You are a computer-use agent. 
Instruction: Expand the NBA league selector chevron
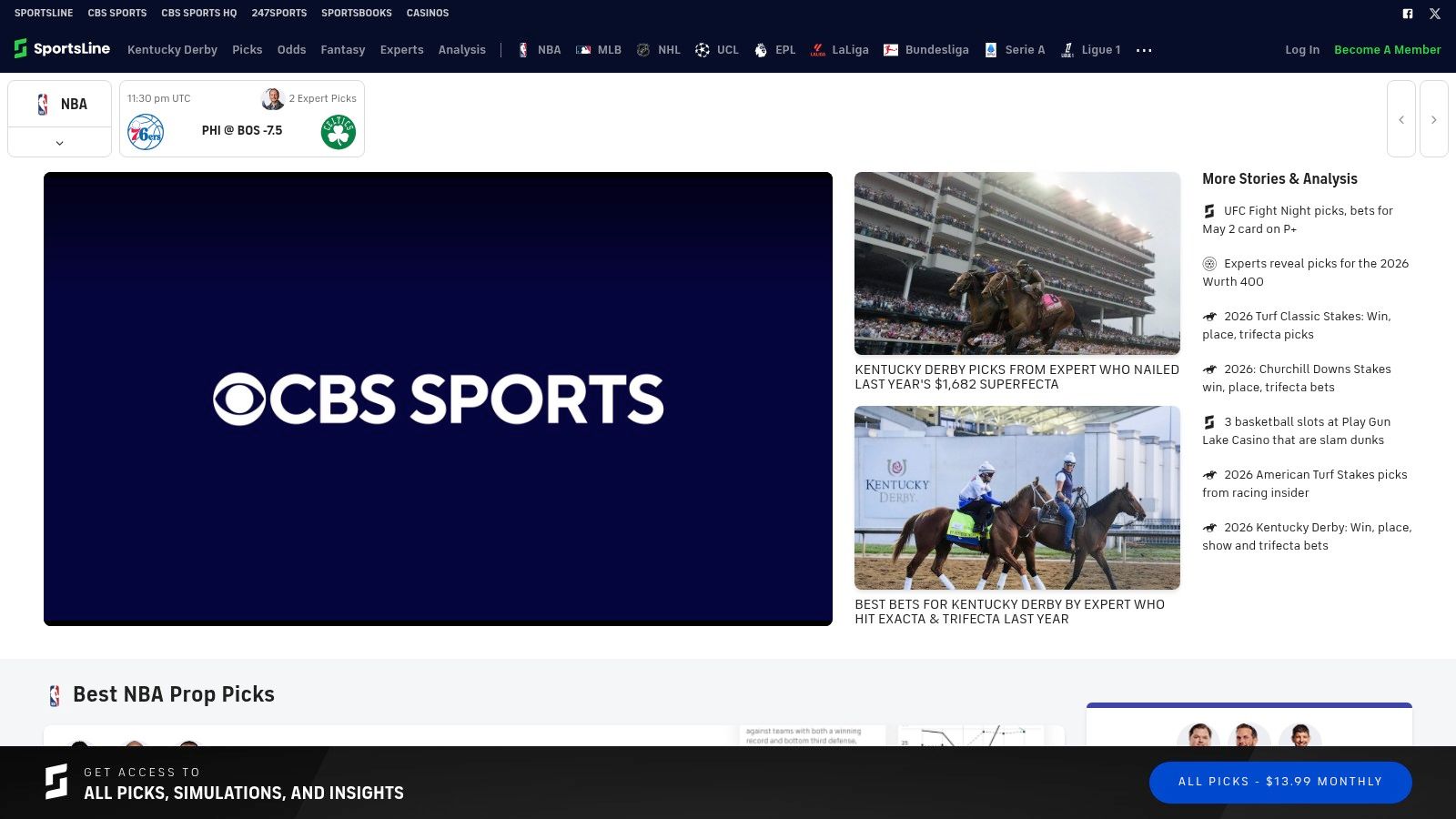[60, 143]
